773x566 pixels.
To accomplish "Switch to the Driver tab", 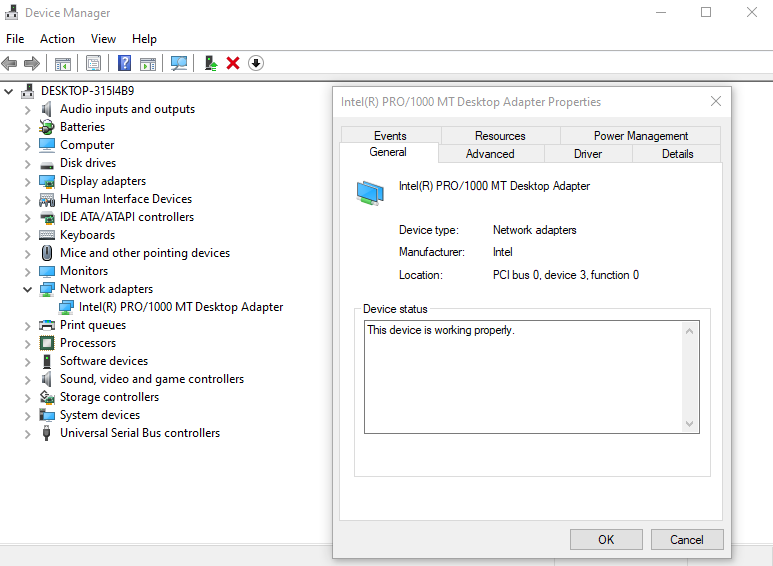I will 588,154.
